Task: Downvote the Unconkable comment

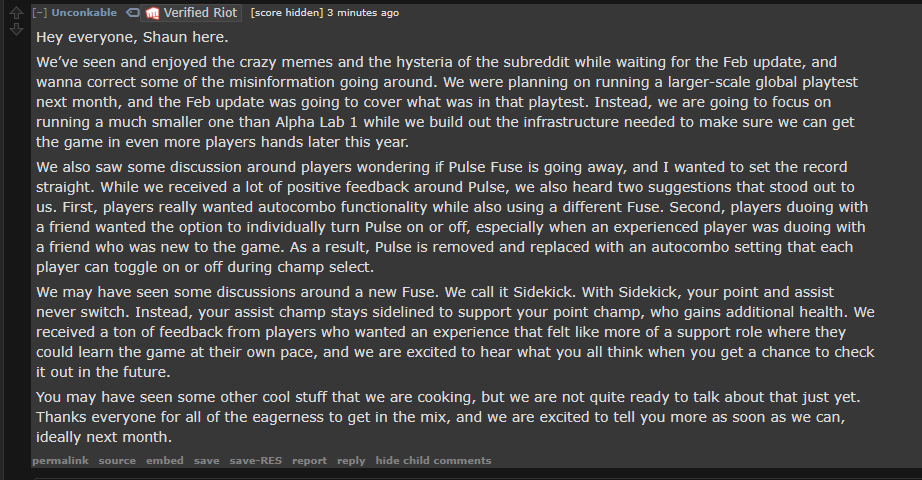Action: click(x=16, y=29)
